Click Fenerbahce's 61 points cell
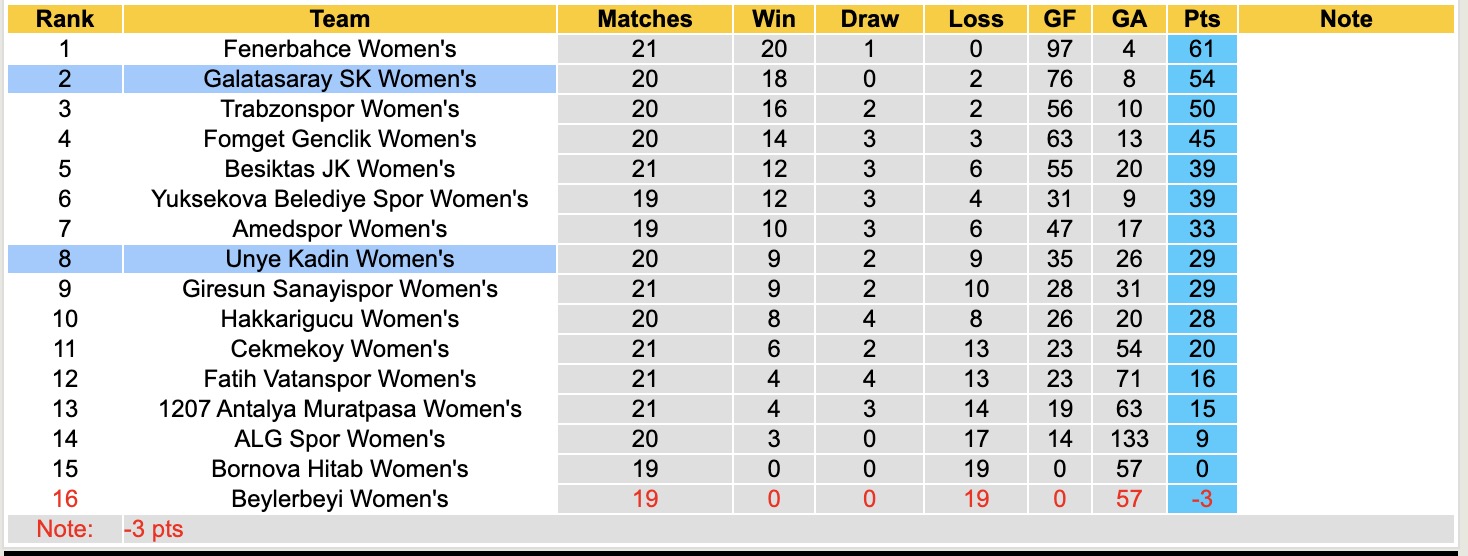 point(1201,49)
